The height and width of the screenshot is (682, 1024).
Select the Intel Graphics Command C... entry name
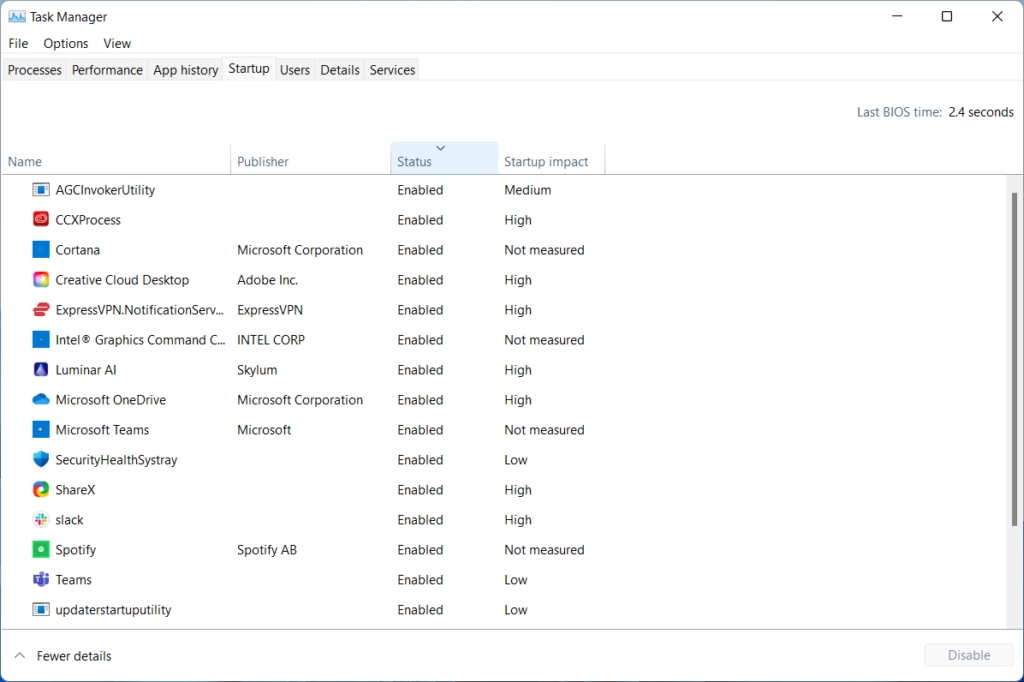coord(140,340)
